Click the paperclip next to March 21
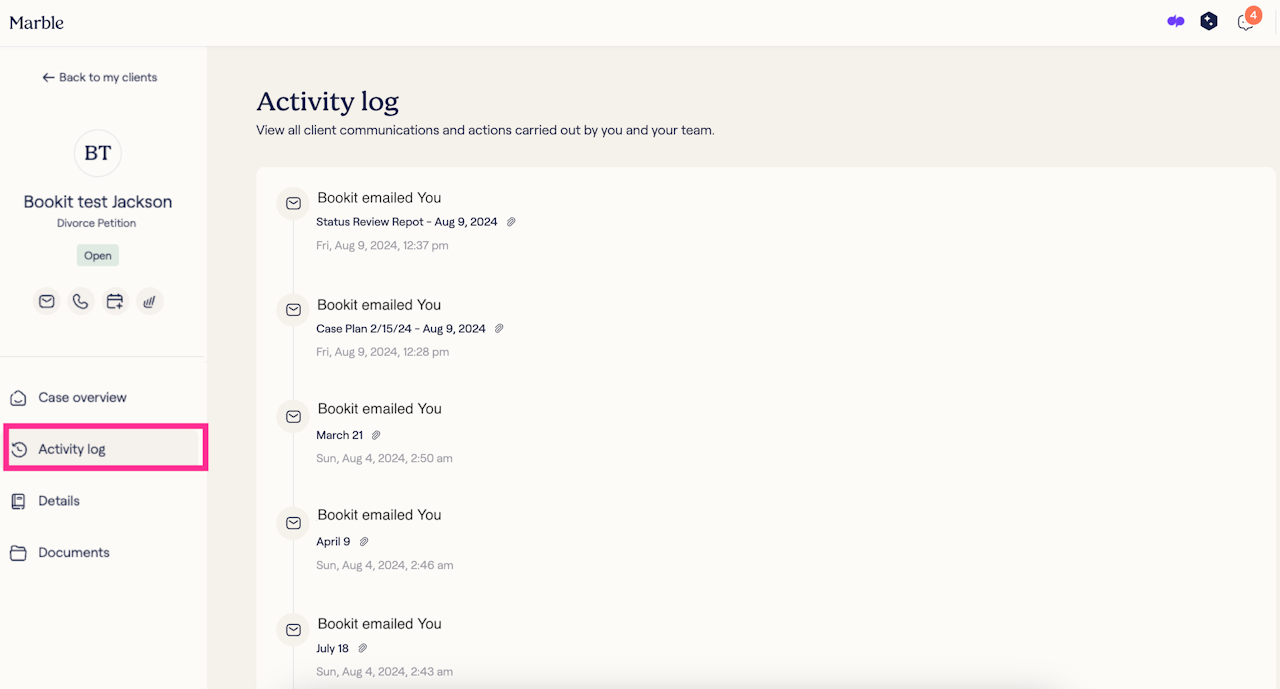 376,435
